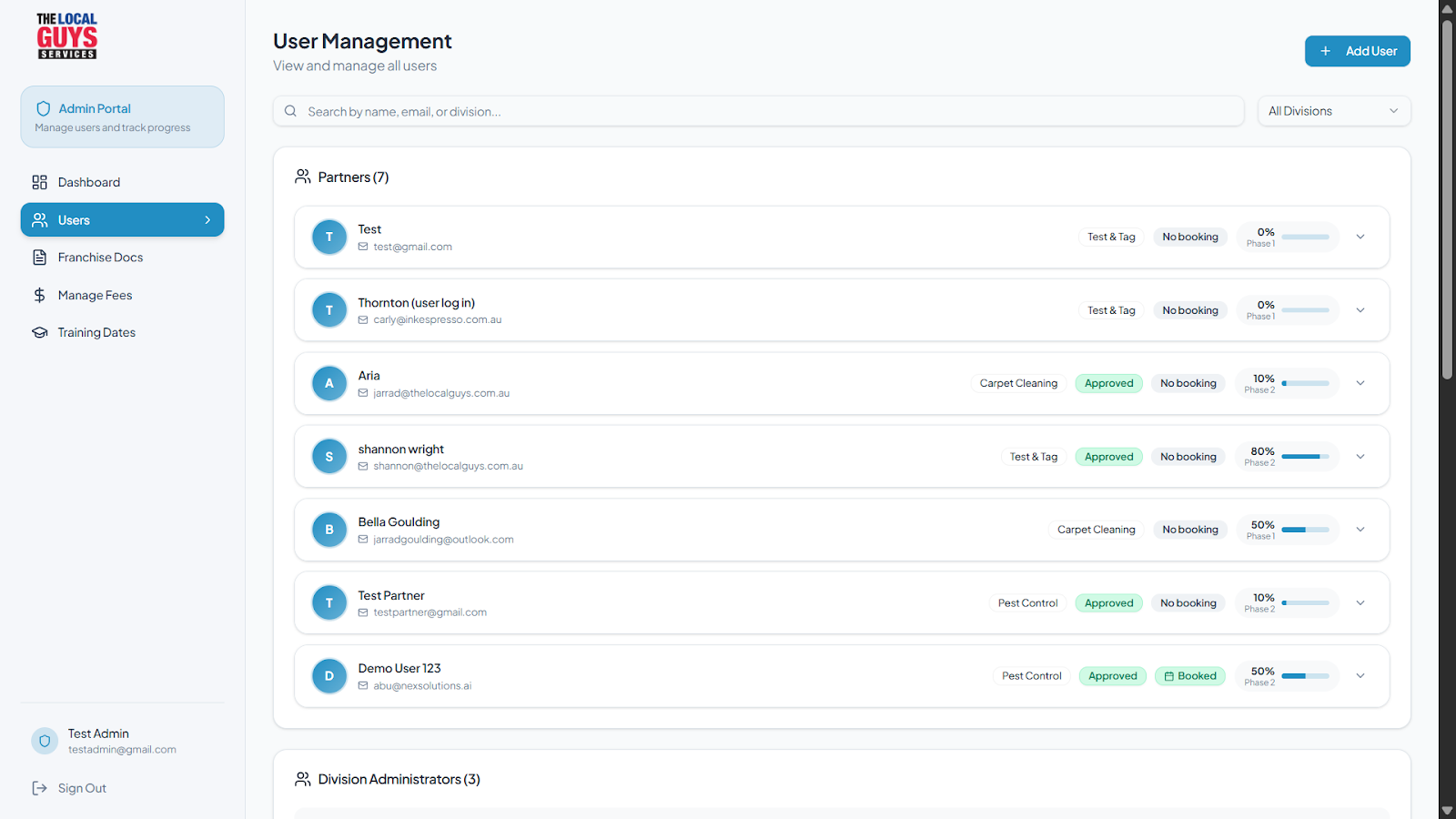Click the Test Admin shield avatar
1456x819 pixels.
pyautogui.click(x=45, y=741)
